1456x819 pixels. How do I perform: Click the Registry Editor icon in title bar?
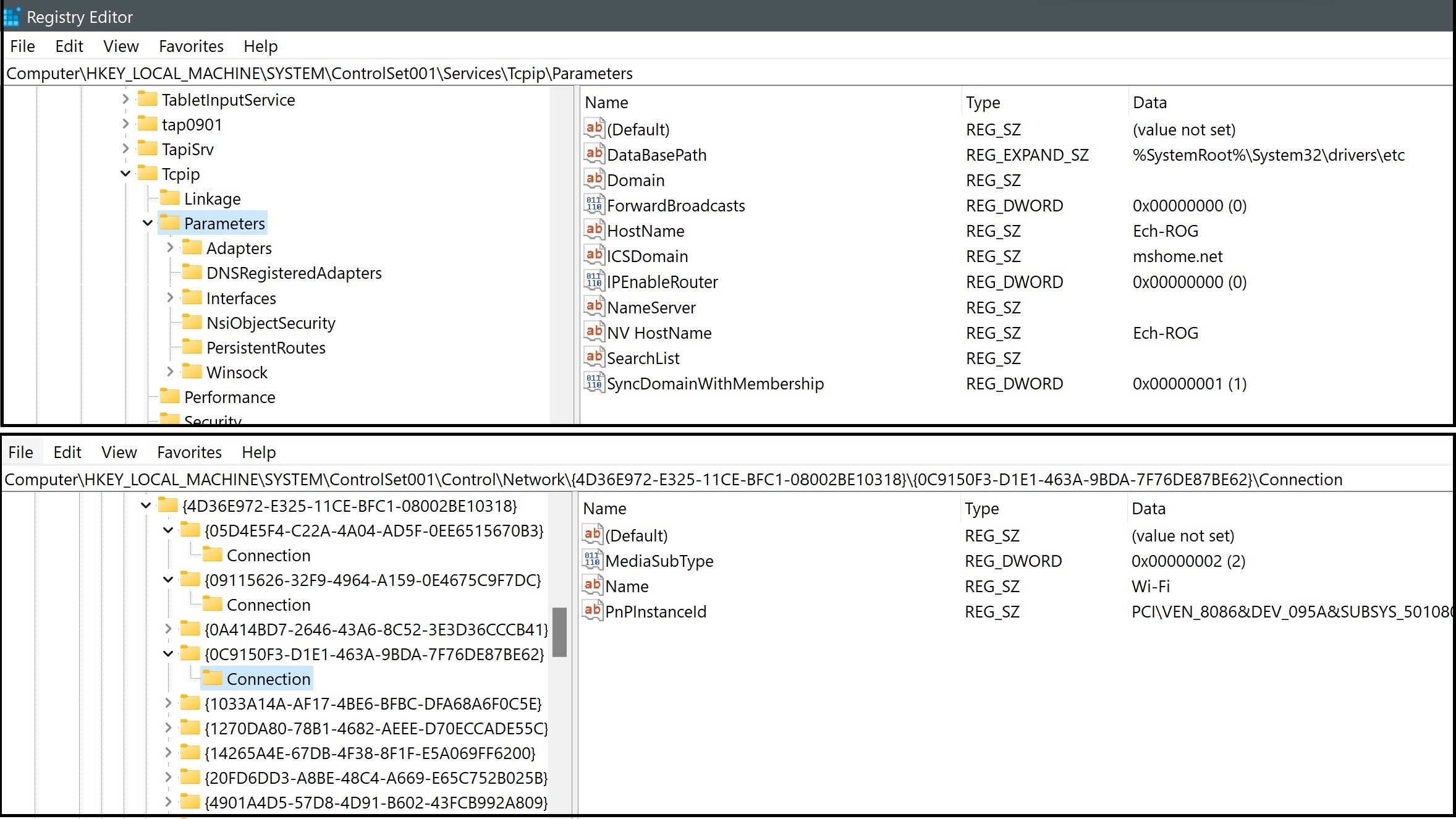click(12, 16)
